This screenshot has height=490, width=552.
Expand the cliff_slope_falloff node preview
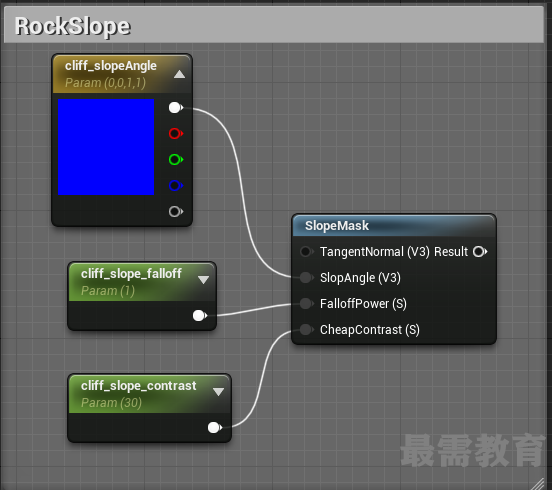pos(203,280)
